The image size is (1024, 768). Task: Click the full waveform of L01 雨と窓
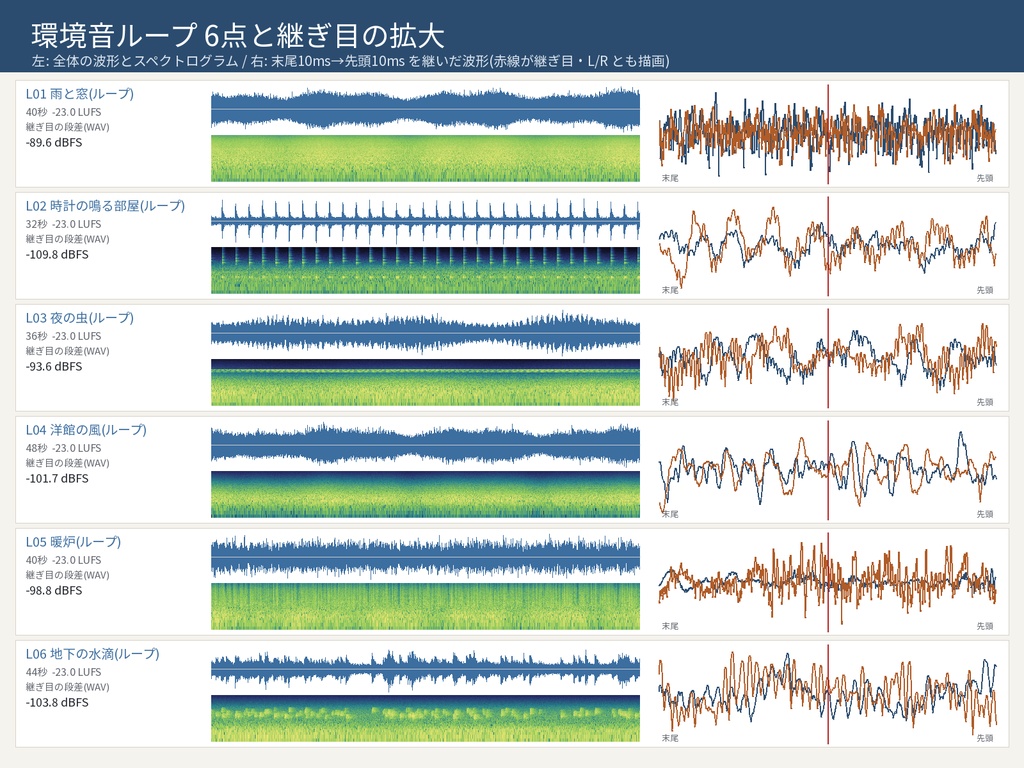point(425,108)
